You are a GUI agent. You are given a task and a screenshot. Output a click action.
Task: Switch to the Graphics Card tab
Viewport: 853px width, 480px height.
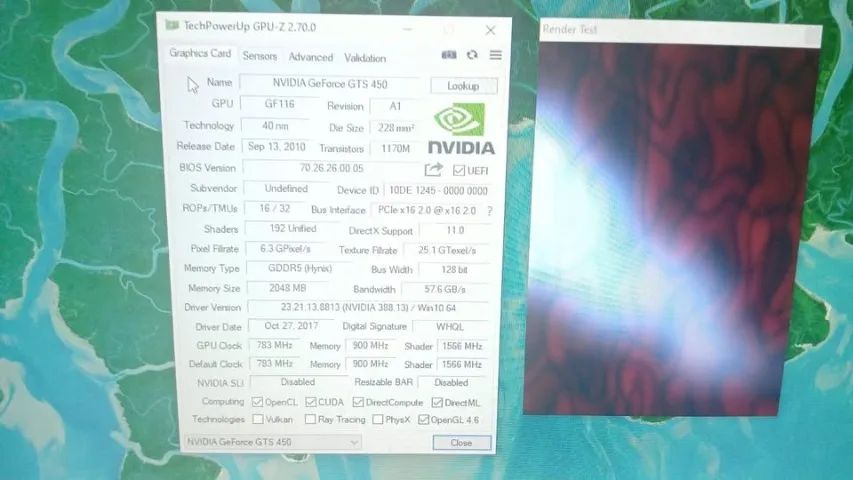click(200, 53)
